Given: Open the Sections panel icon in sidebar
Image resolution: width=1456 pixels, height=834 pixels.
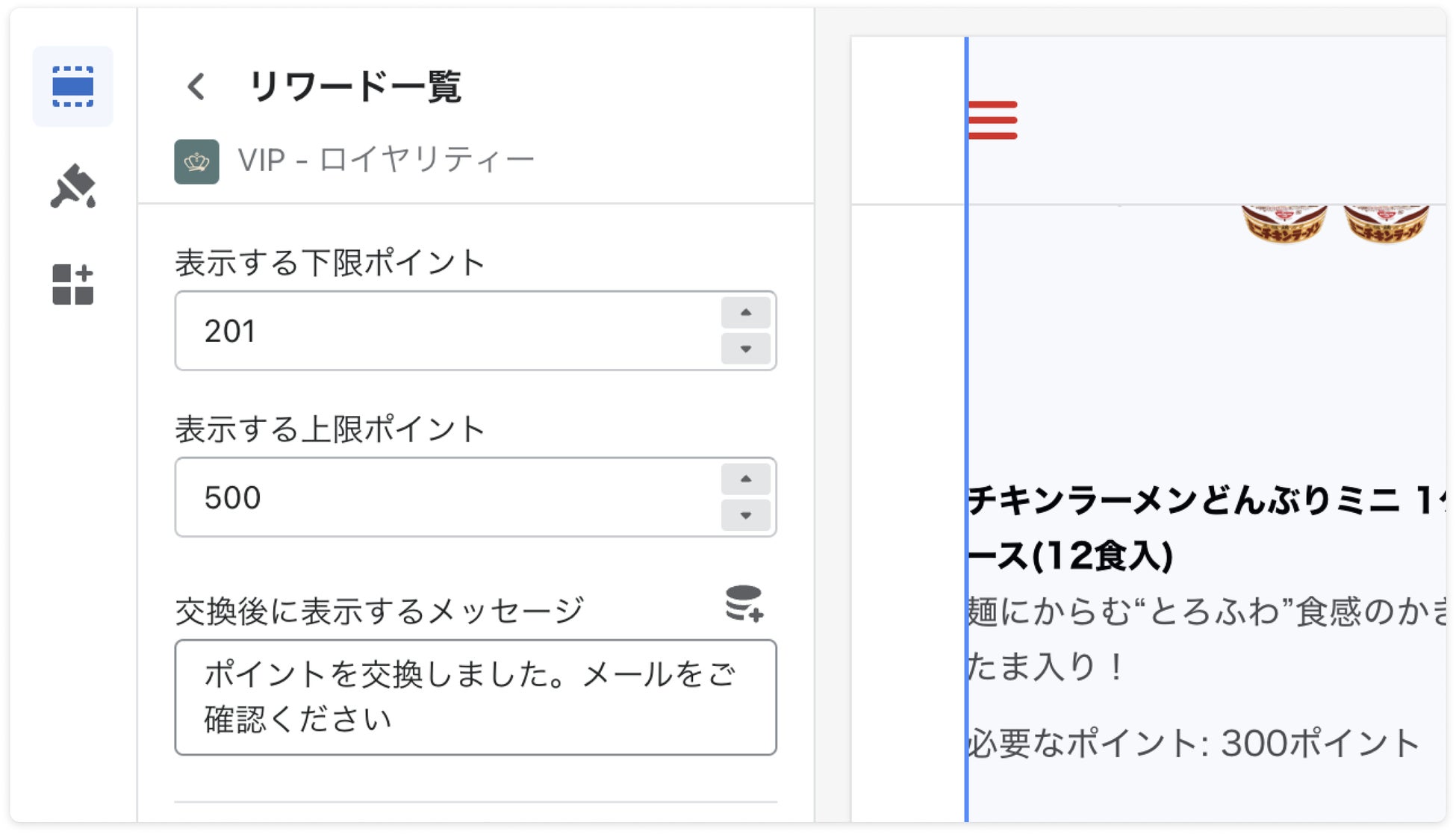Looking at the screenshot, I should [x=72, y=87].
